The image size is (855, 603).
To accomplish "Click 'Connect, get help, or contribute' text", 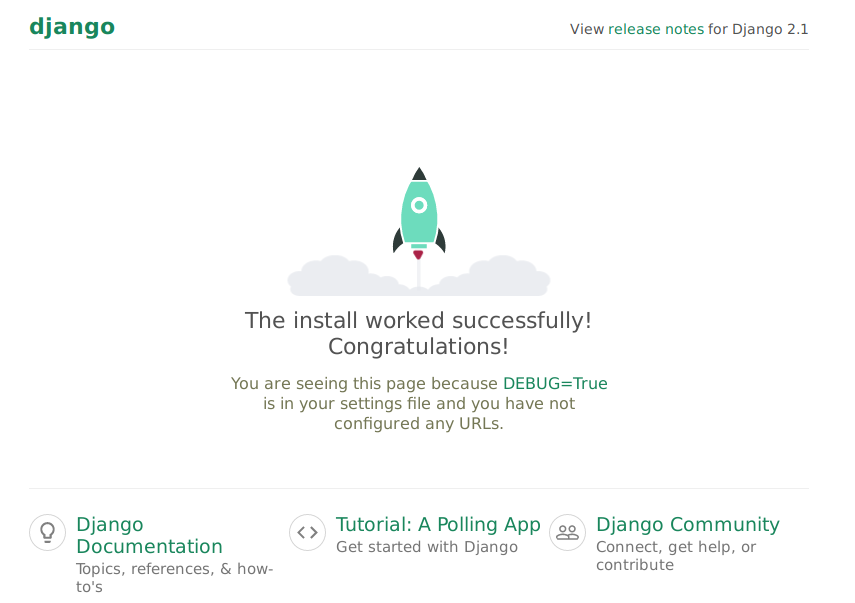I will (676, 556).
